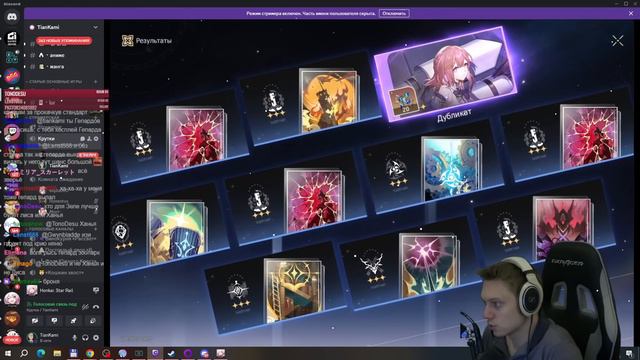Open the purple Twitch-style app in taskbar
This screenshot has width=640, height=360.
tap(155, 353)
